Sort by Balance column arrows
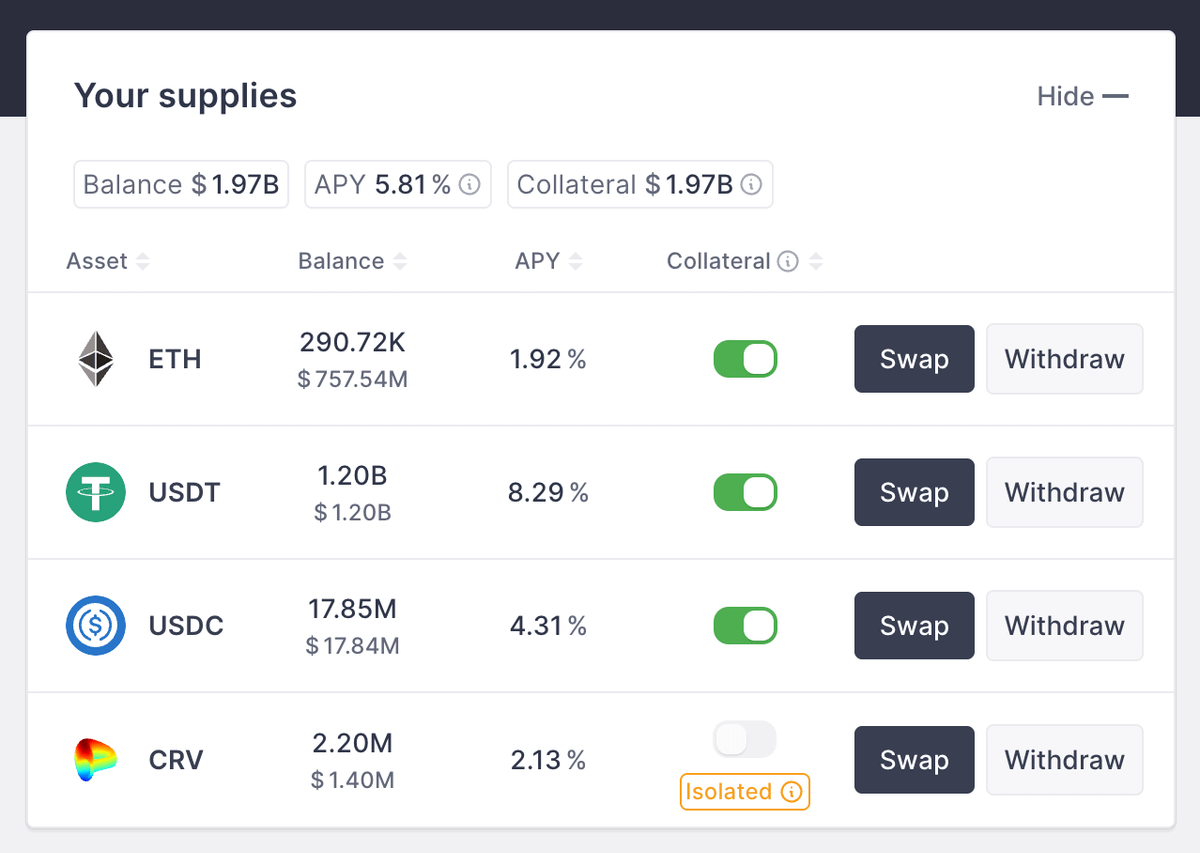 [400, 262]
